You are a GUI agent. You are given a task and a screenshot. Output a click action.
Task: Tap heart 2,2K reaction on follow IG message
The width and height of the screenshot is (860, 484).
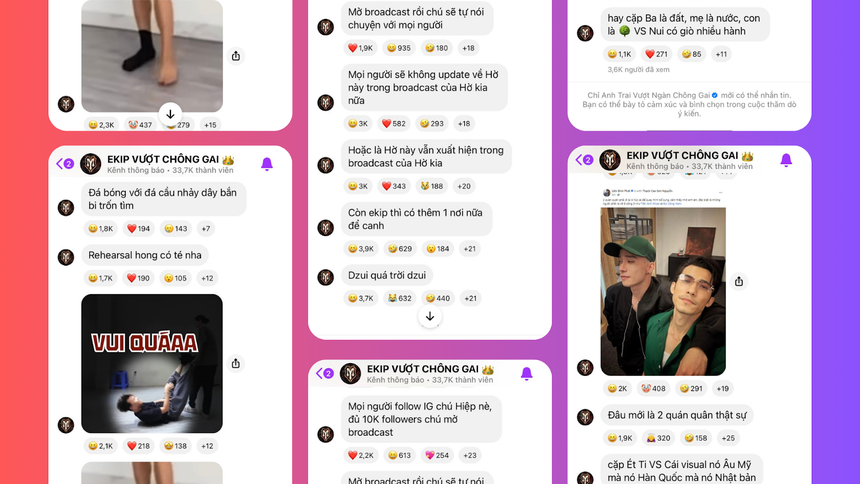pyautogui.click(x=360, y=455)
